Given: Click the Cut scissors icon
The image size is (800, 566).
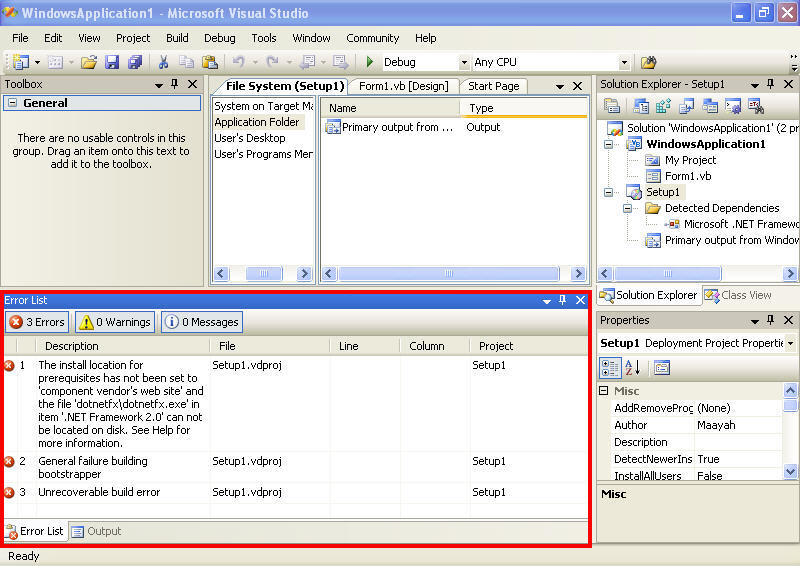Looking at the screenshot, I should tap(163, 62).
